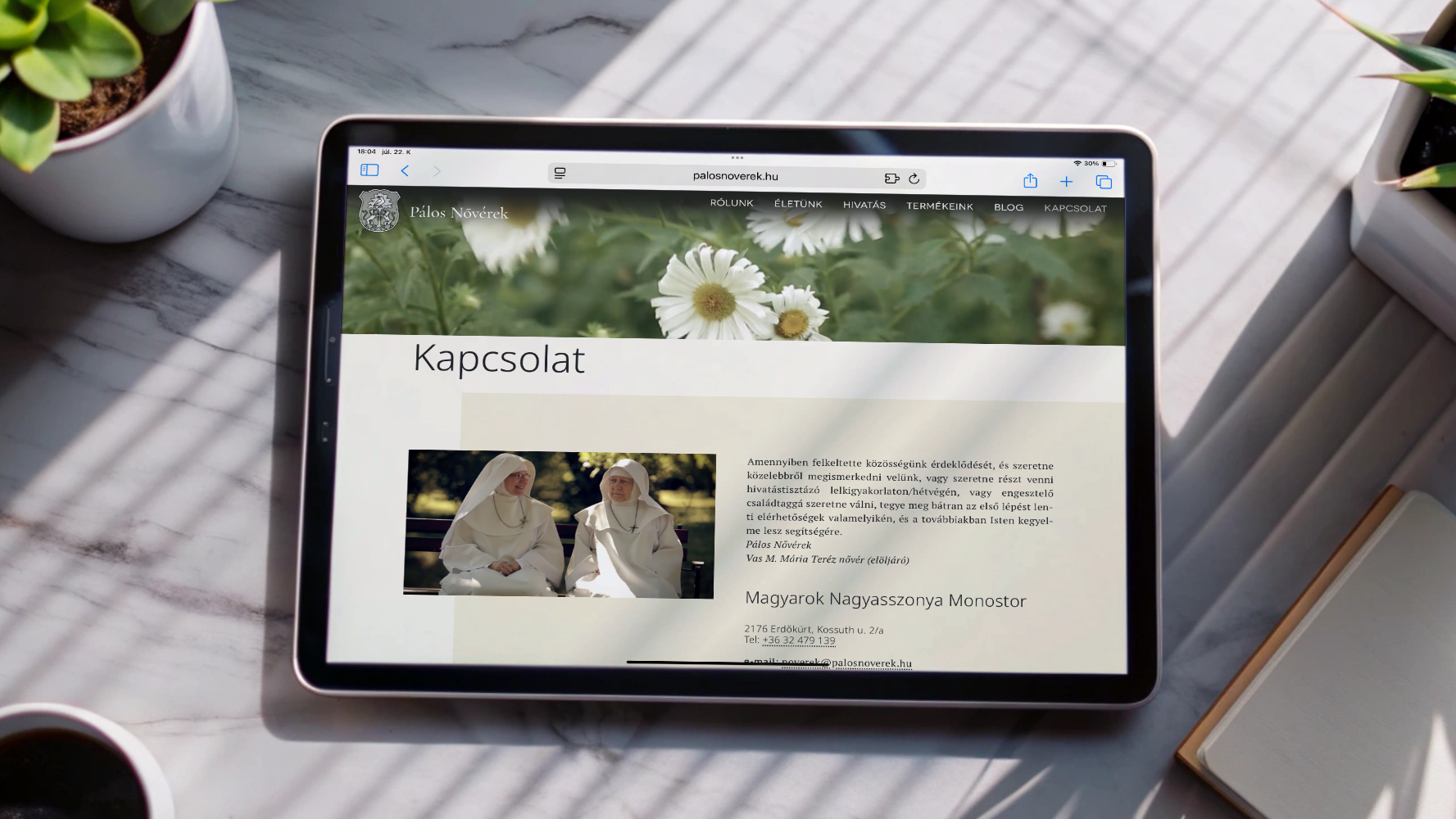Click the Kapcsolat page heading
The image size is (1456, 819).
[x=499, y=359]
